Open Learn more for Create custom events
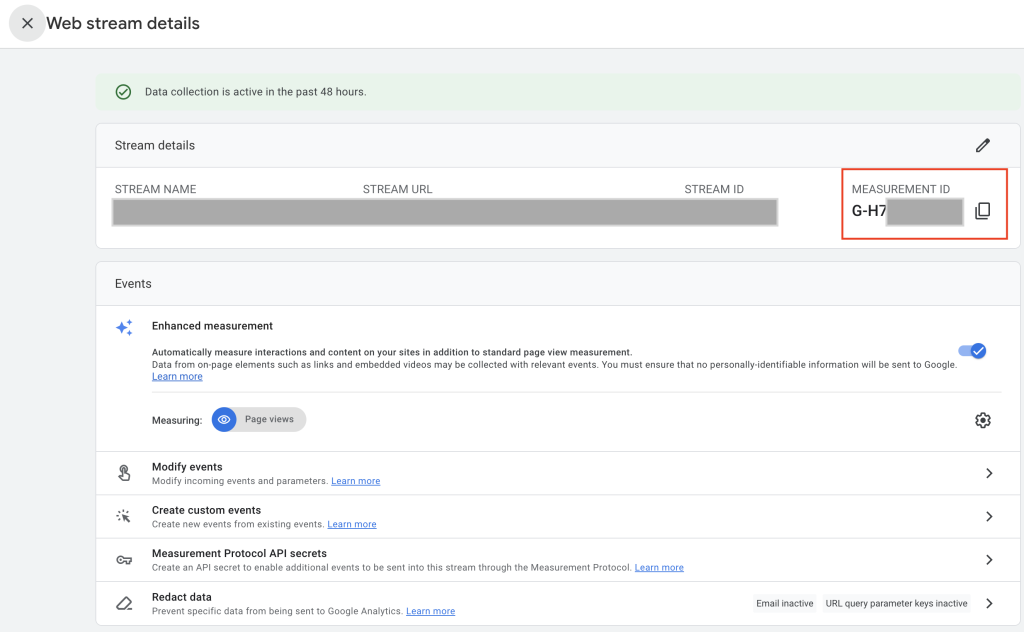The image size is (1024, 632). (351, 524)
